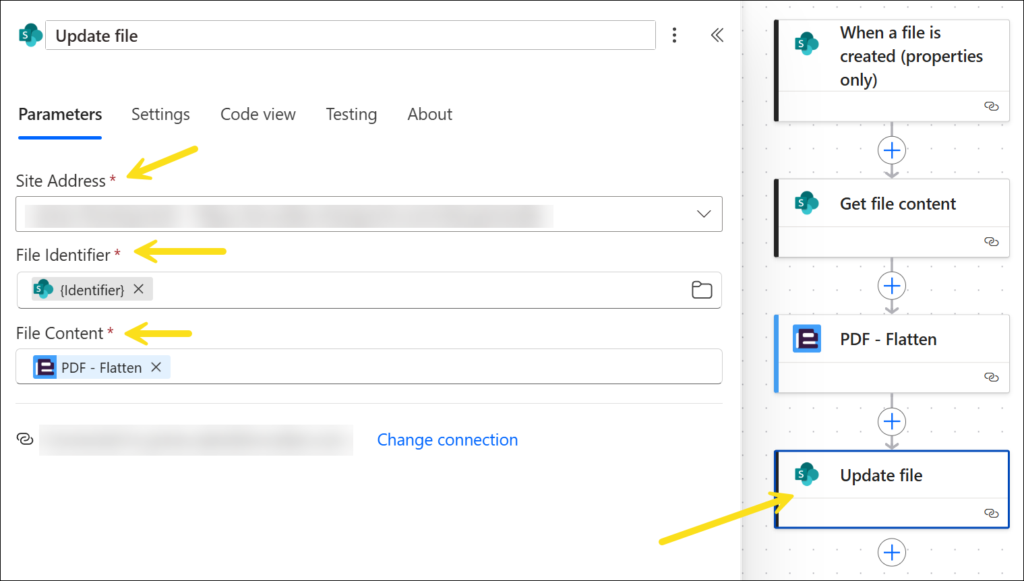Screen dimensions: 1024x581
Task: Collapse the Update file panel with double chevron
Action: coord(717,35)
